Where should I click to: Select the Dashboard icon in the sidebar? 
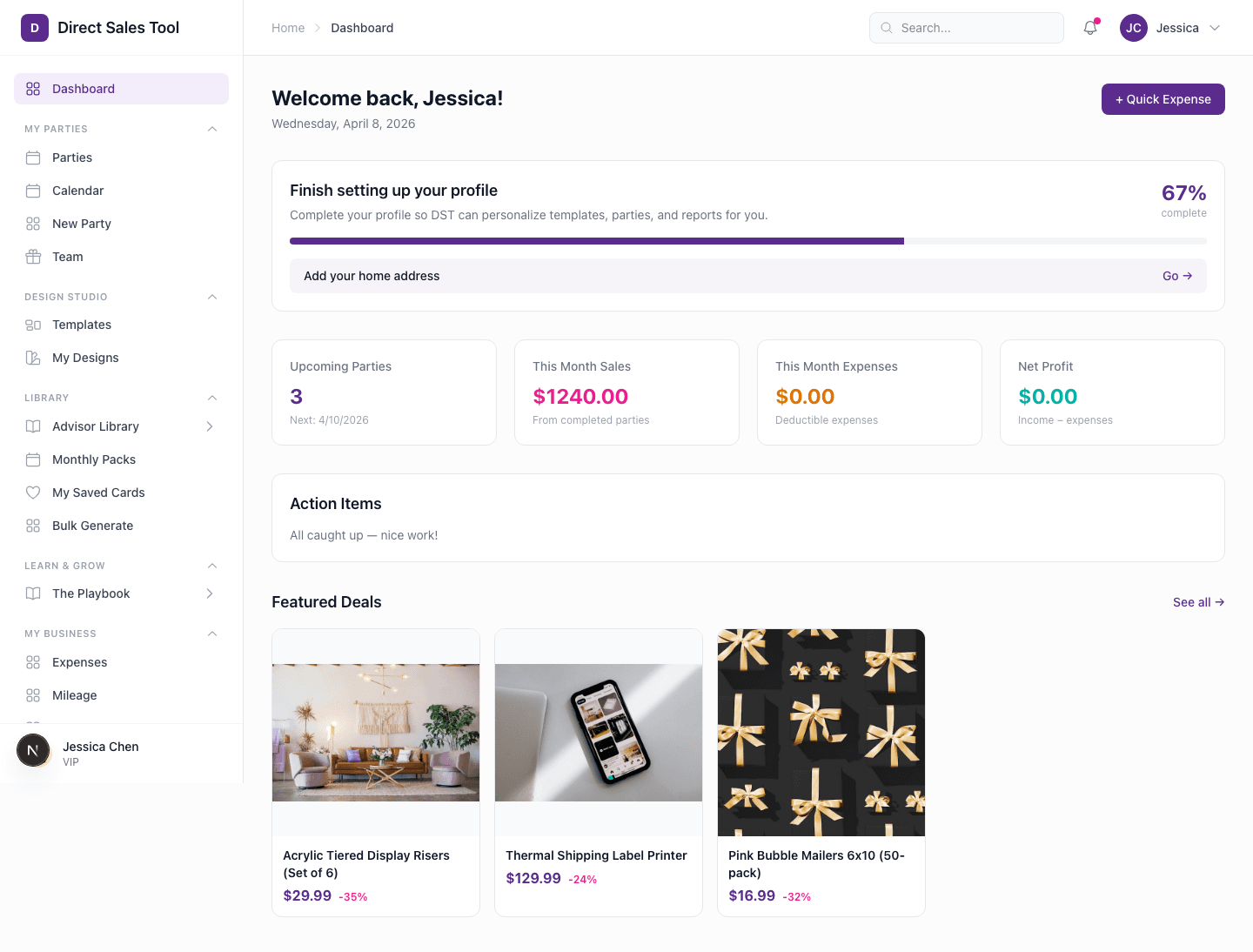(x=33, y=88)
